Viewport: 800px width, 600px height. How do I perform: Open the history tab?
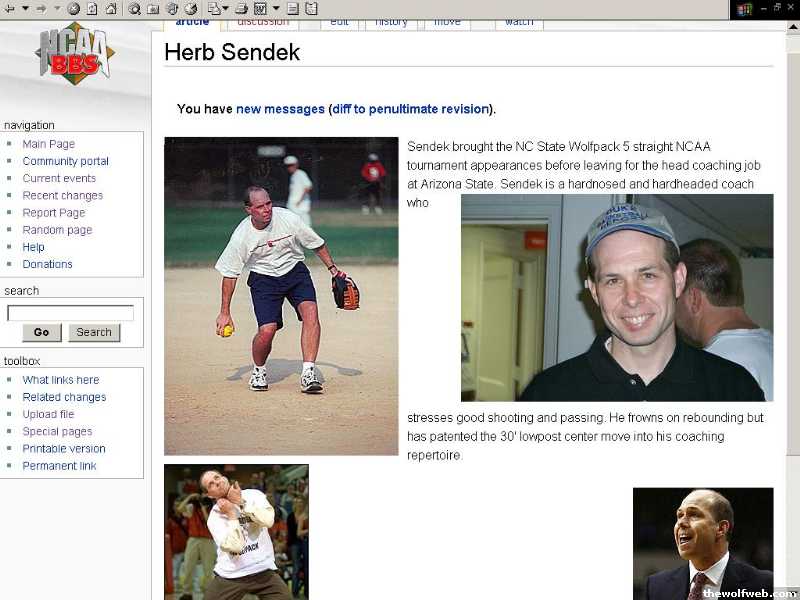click(391, 22)
